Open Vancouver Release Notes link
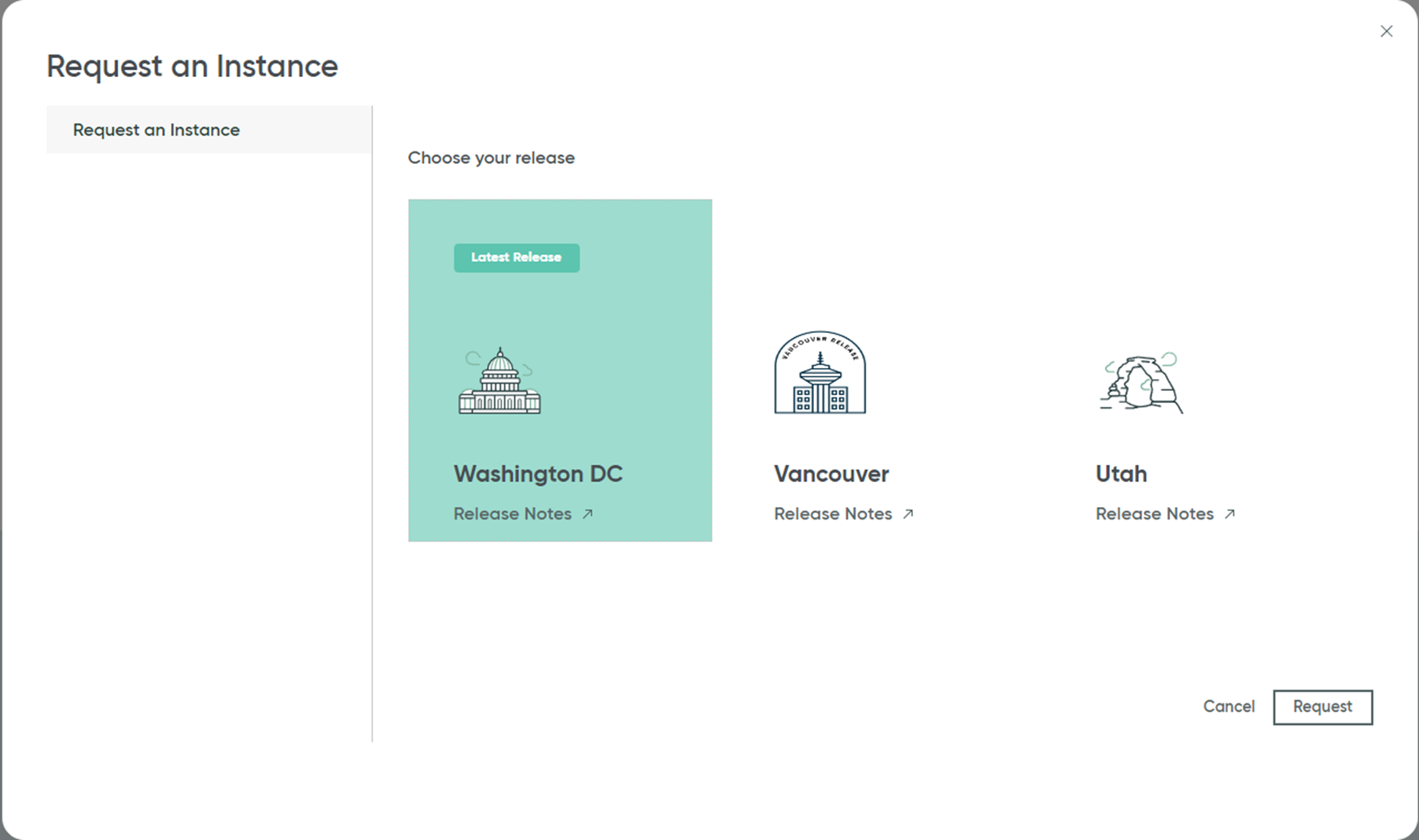This screenshot has width=1419, height=840. tap(844, 514)
